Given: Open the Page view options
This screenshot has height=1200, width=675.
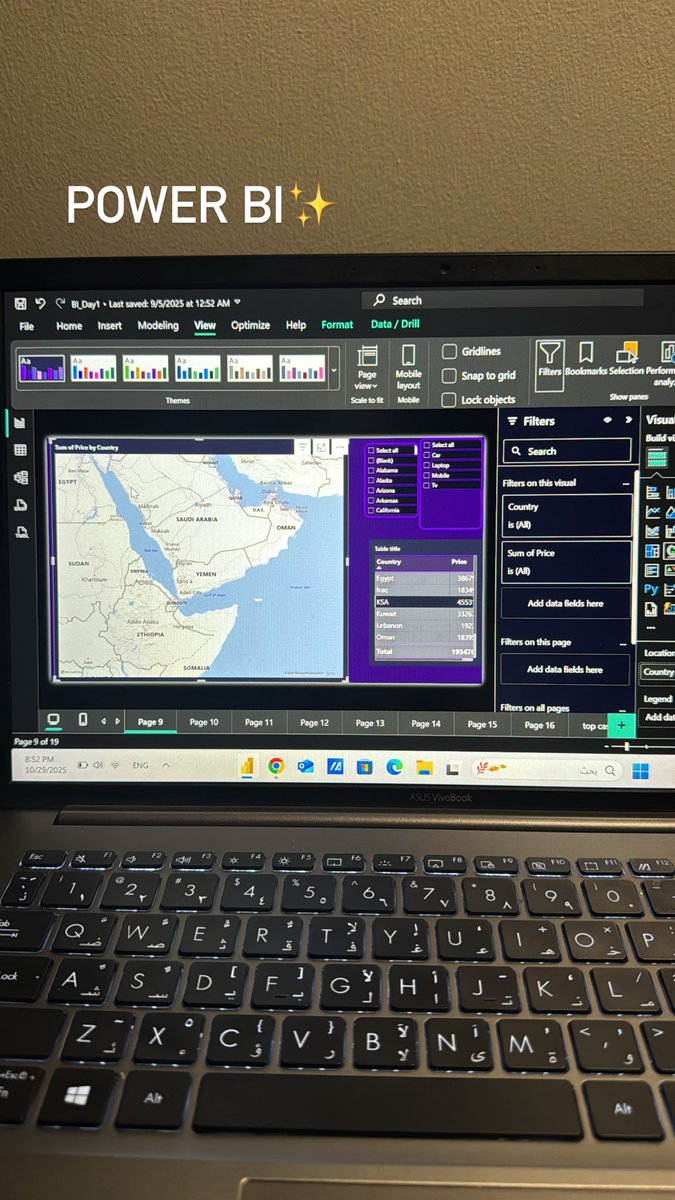Looking at the screenshot, I should point(367,368).
